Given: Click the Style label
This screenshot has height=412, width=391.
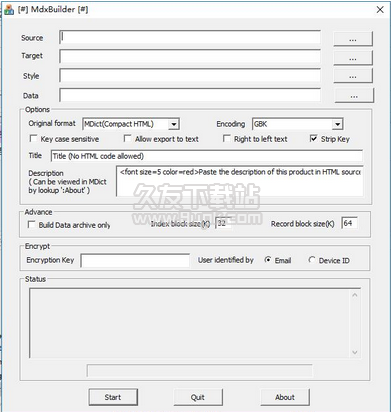Looking at the screenshot, I should [x=31, y=76].
